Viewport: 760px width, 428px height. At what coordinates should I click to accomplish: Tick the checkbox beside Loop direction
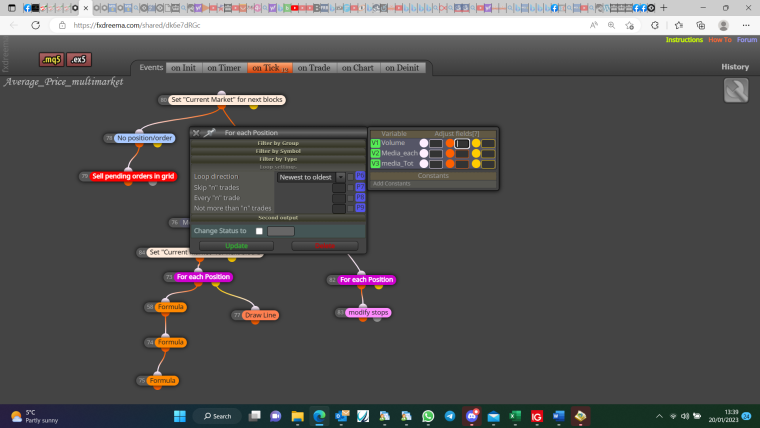350,177
